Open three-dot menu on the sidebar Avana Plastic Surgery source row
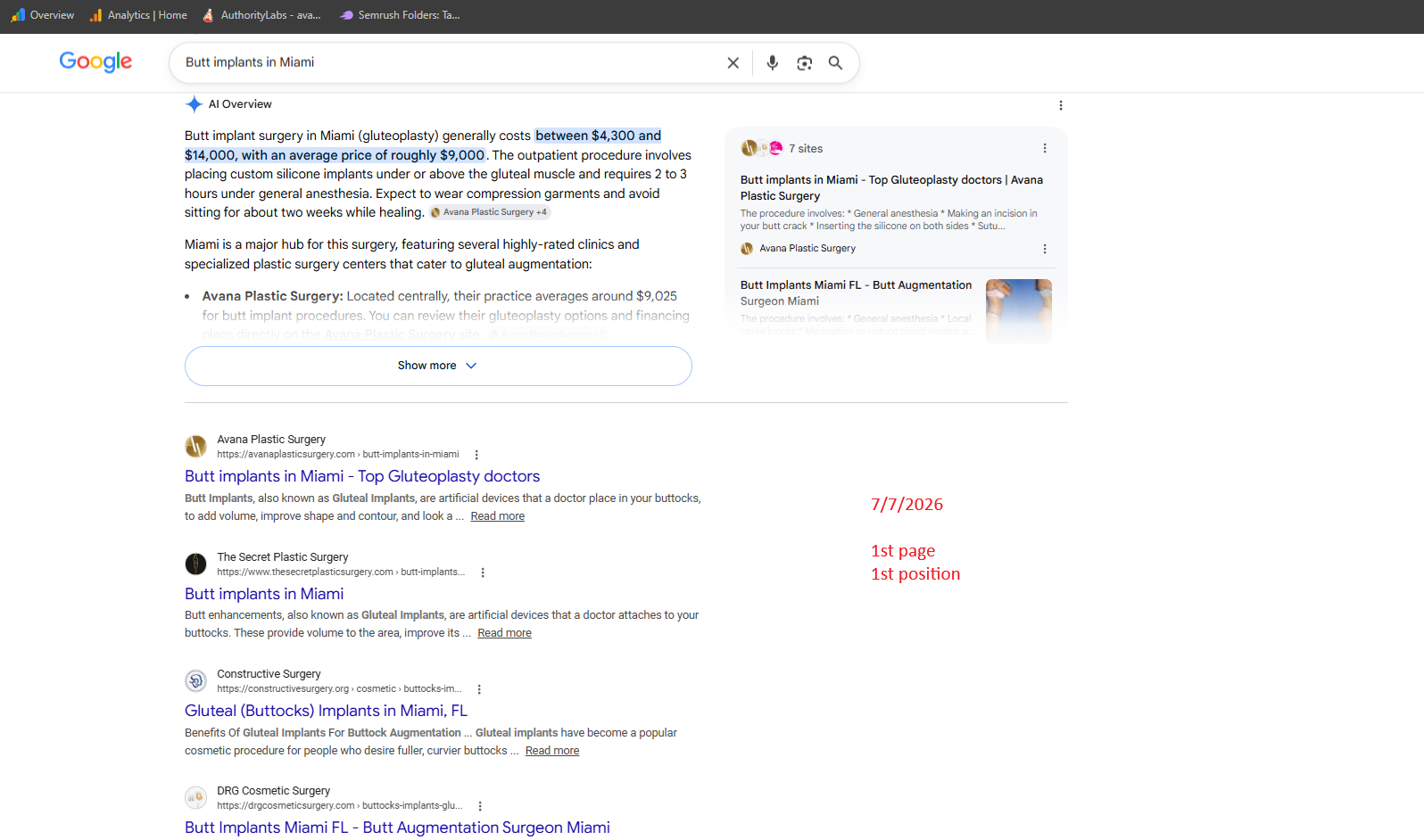The image size is (1424, 840). (x=1045, y=249)
